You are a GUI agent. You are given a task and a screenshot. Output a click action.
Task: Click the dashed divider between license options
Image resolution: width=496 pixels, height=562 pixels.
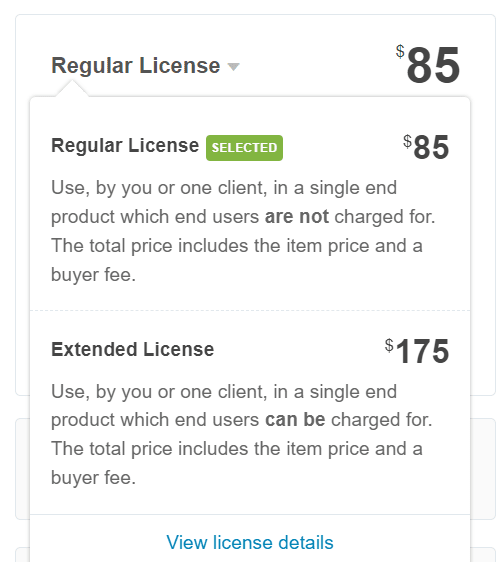point(250,310)
